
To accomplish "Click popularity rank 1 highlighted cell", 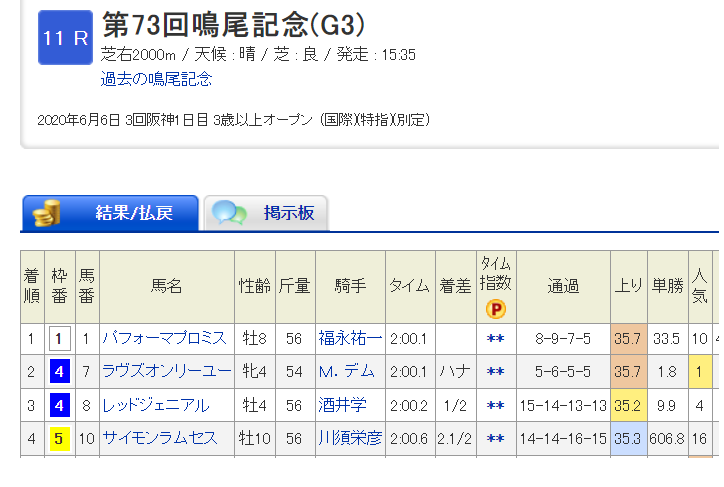I will click(700, 371).
